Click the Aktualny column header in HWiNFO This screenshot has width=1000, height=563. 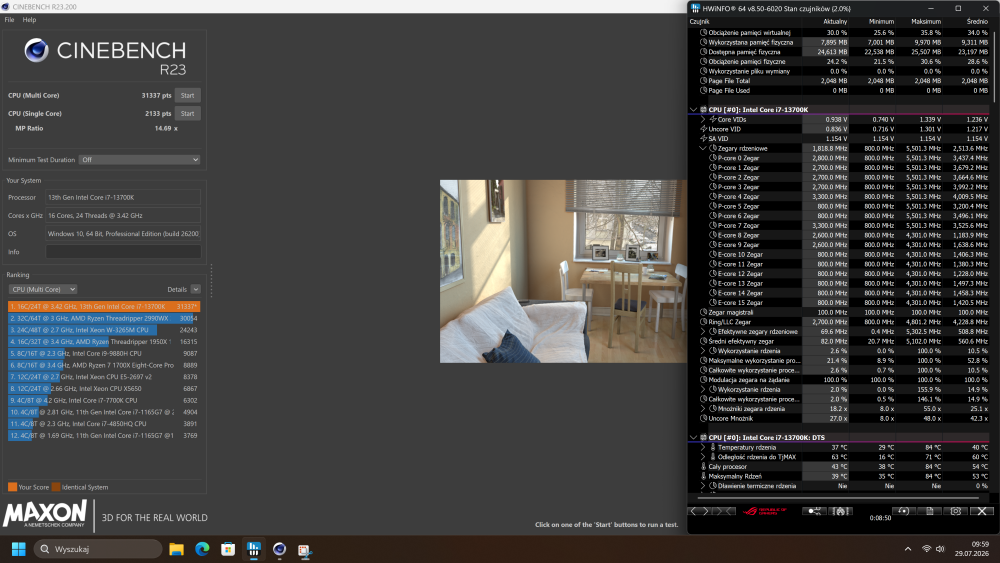(835, 22)
